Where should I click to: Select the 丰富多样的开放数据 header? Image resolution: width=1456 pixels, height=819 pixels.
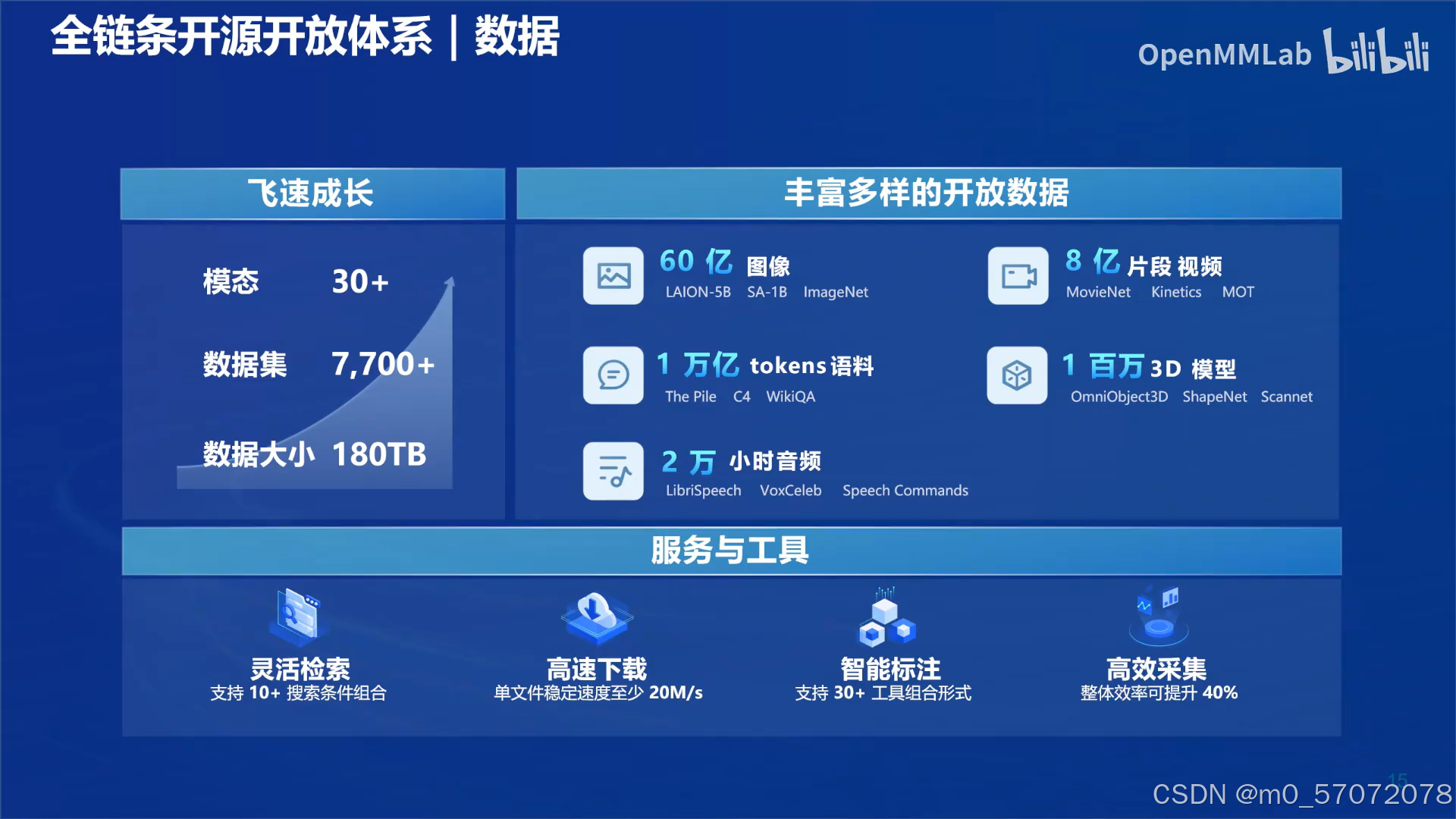point(927,193)
